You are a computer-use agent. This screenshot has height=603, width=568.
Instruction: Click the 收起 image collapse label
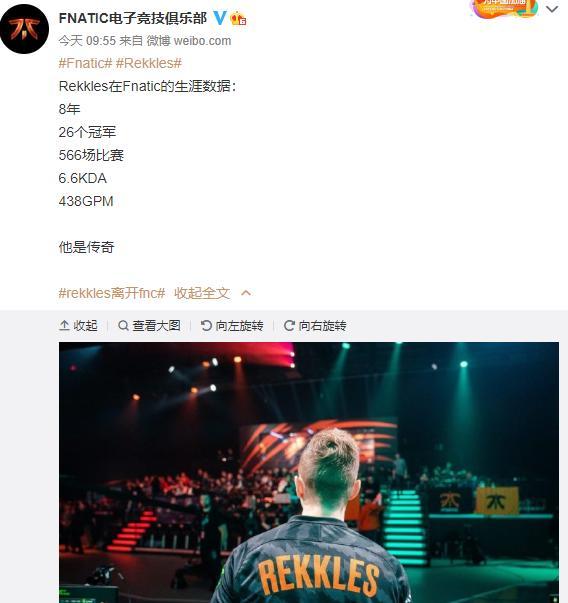click(x=85, y=326)
